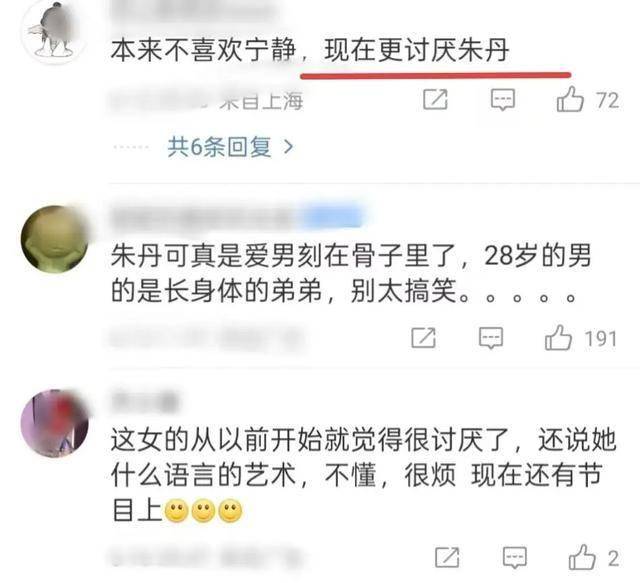Open the username above 这女的 comment
Viewport: 640px width, 583px height.
pos(145,401)
